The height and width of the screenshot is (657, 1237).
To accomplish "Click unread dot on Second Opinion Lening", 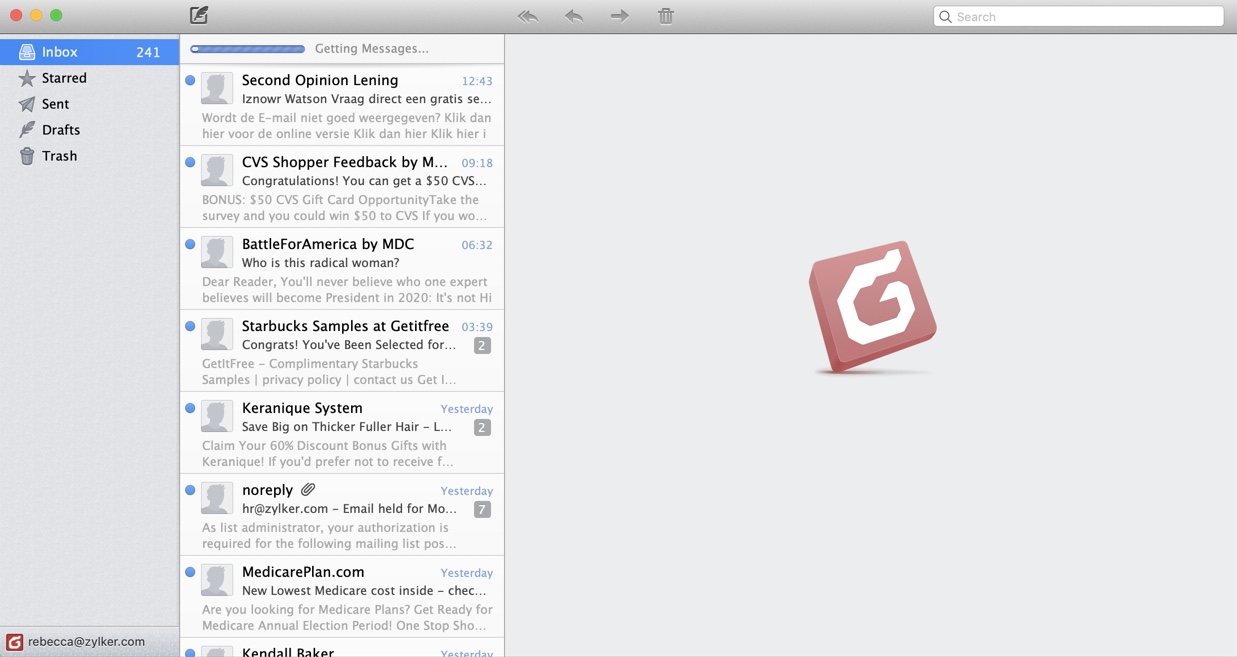I will [x=190, y=80].
